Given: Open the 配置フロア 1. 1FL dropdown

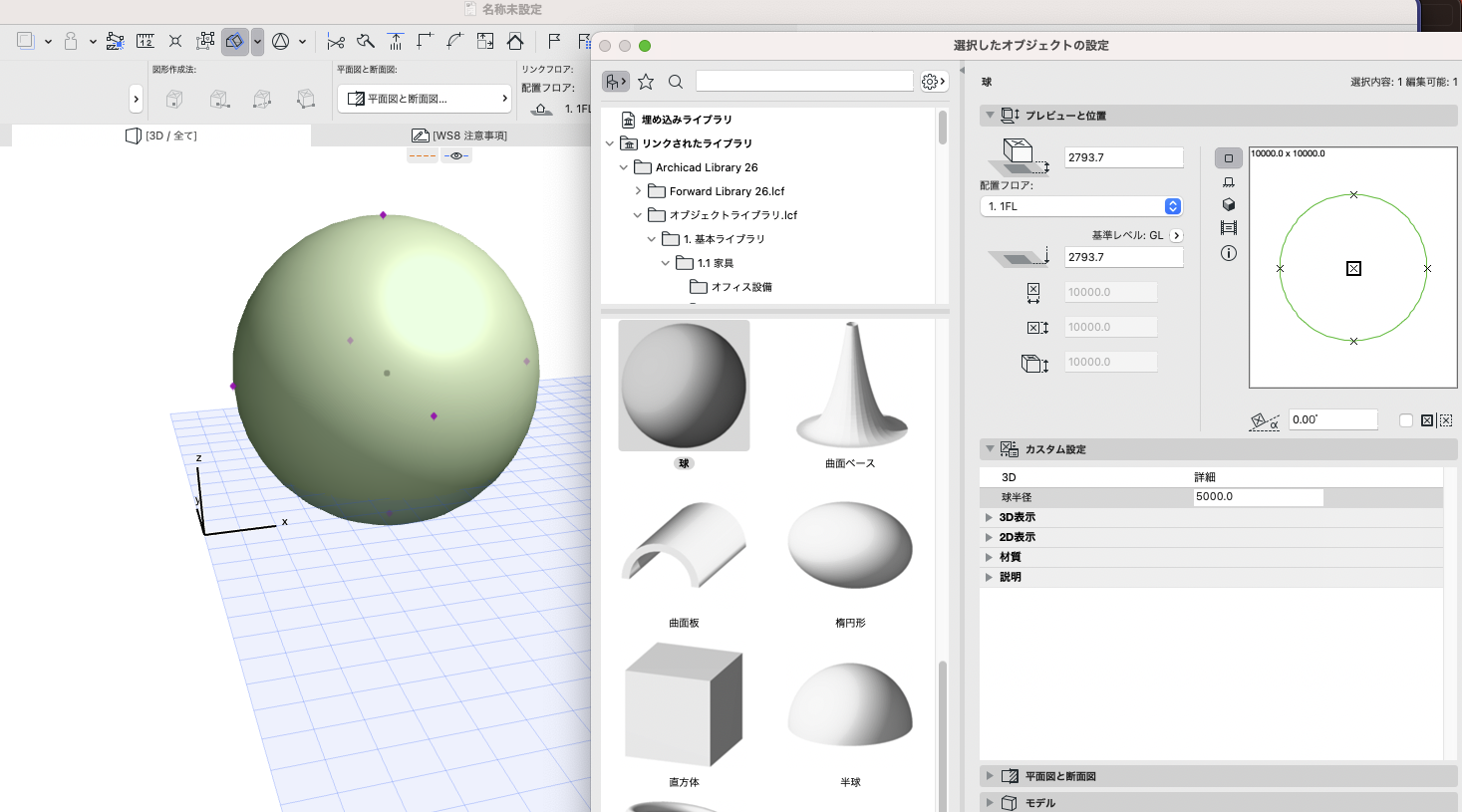Looking at the screenshot, I should pyautogui.click(x=1081, y=206).
